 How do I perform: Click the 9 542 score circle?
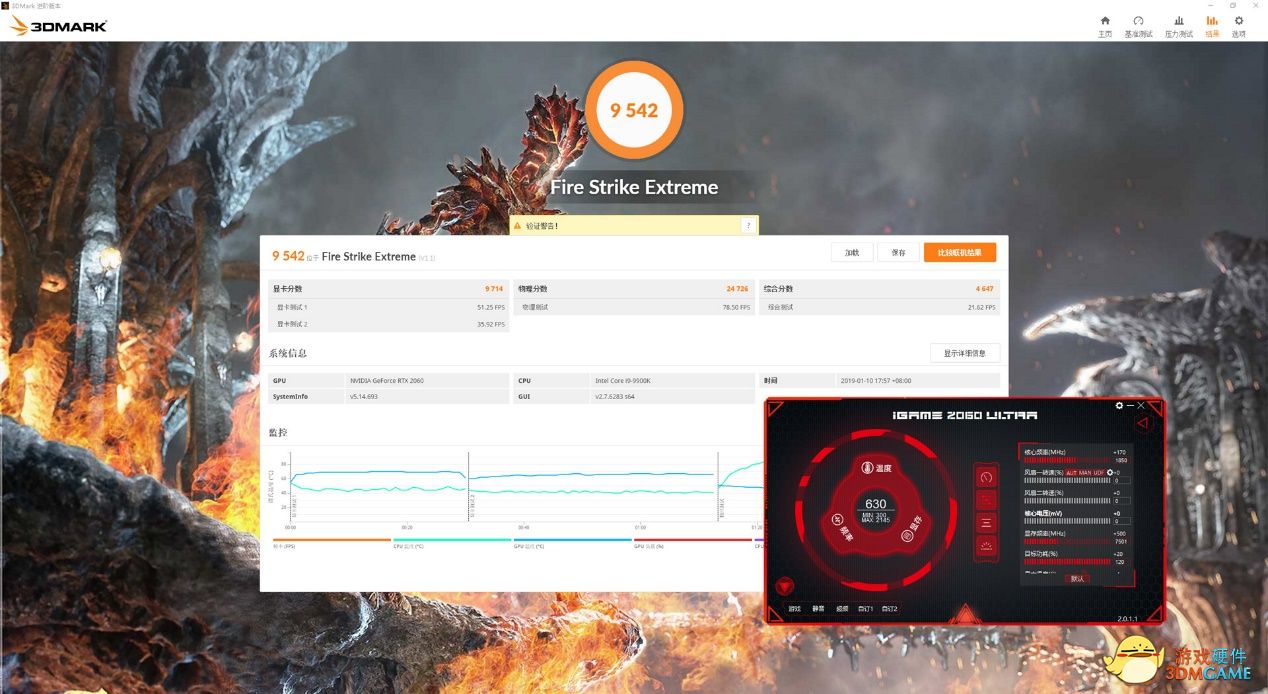[634, 110]
